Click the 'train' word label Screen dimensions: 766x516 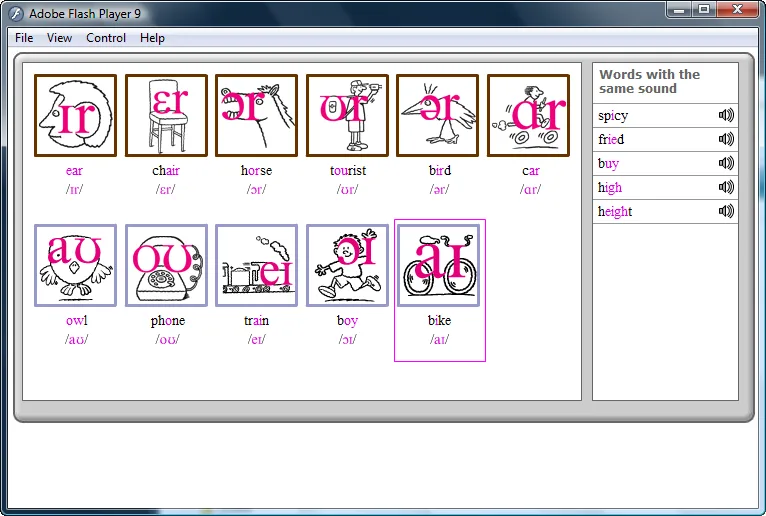pos(256,321)
